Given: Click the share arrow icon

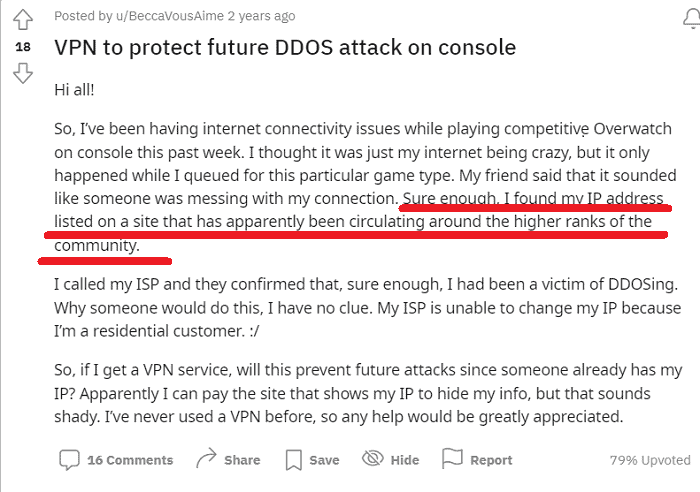Looking at the screenshot, I should point(207,460).
